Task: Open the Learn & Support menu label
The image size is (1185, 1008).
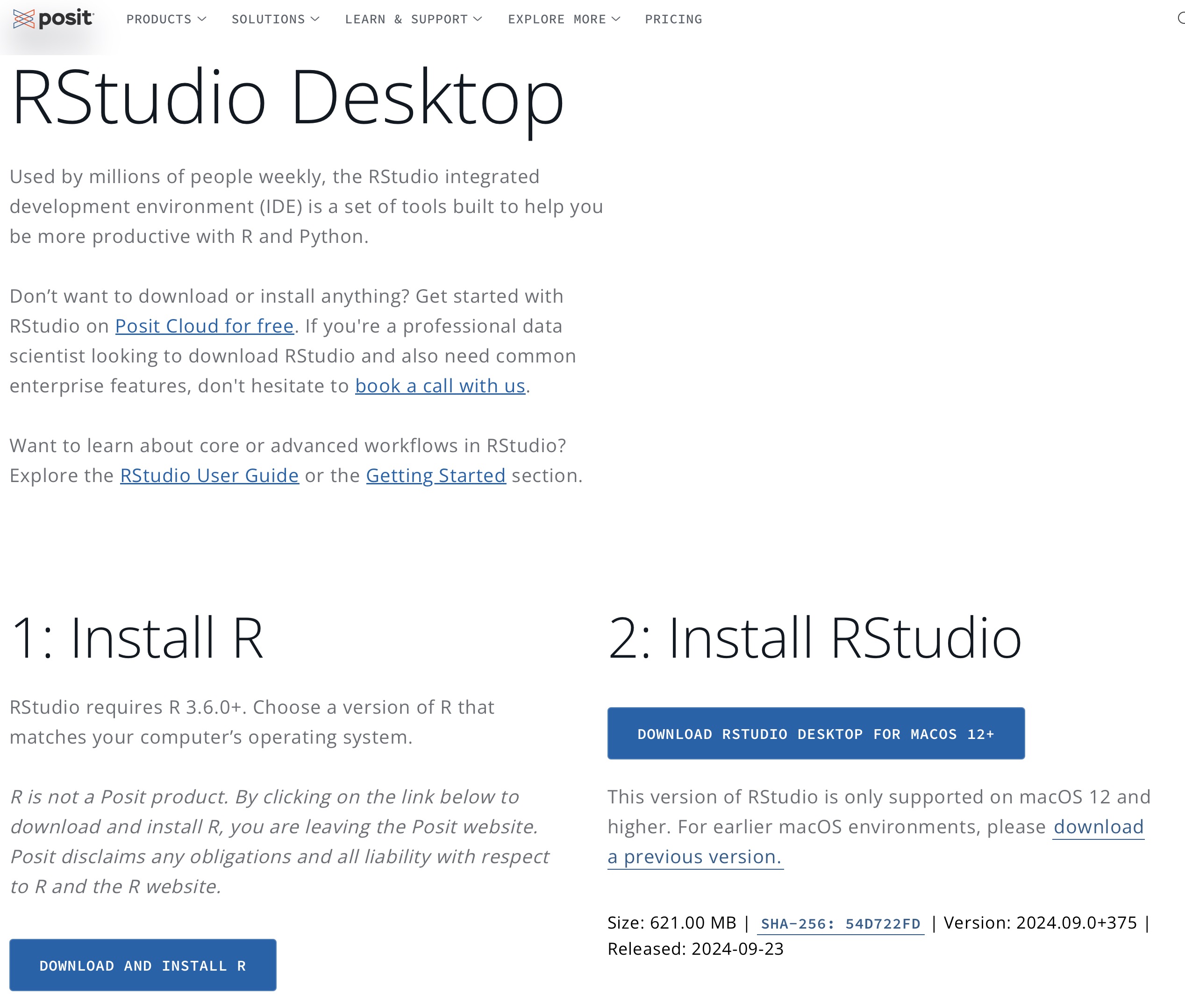Action: pyautogui.click(x=406, y=20)
